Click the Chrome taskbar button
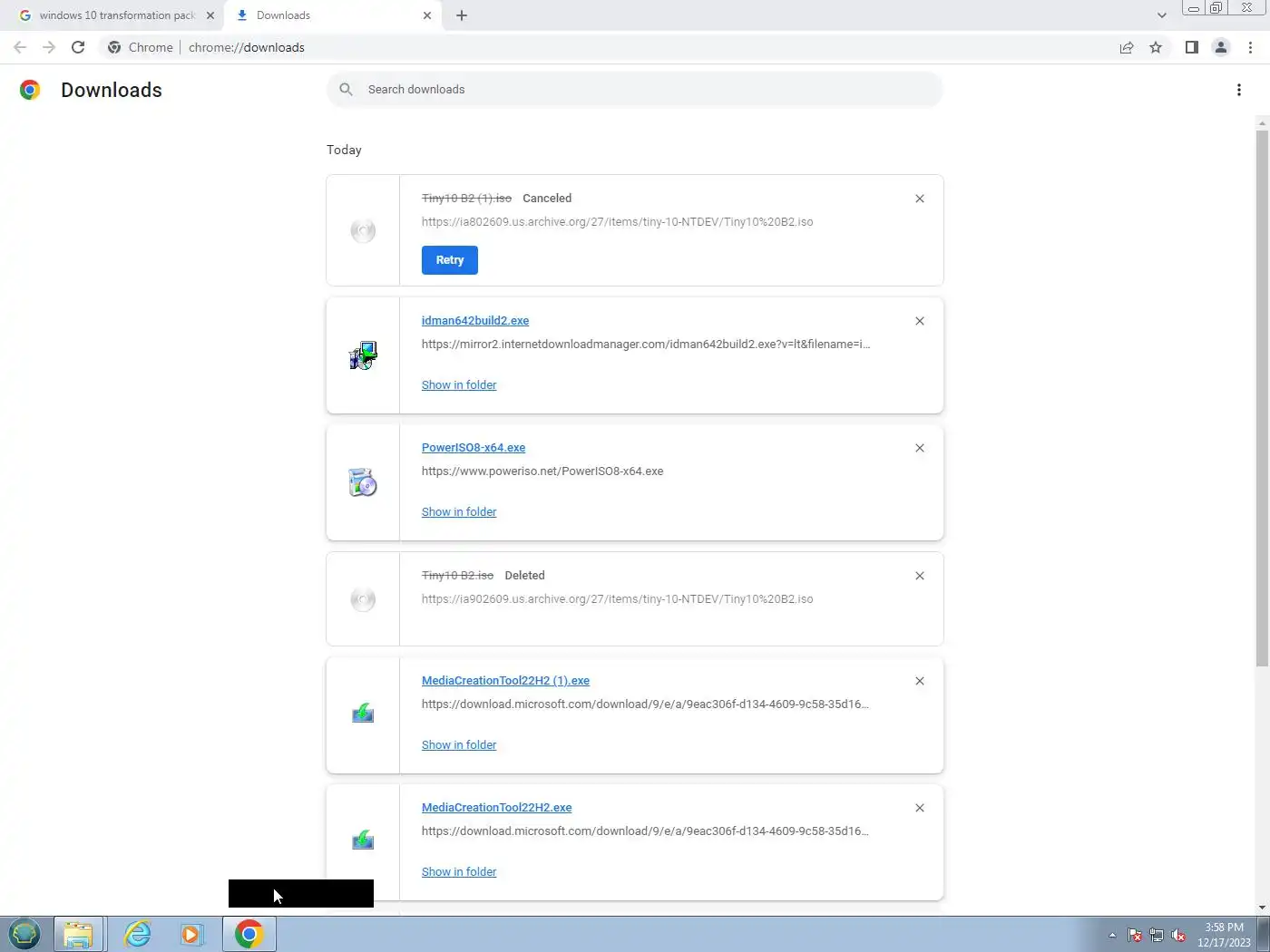Image resolution: width=1270 pixels, height=952 pixels. tap(249, 934)
